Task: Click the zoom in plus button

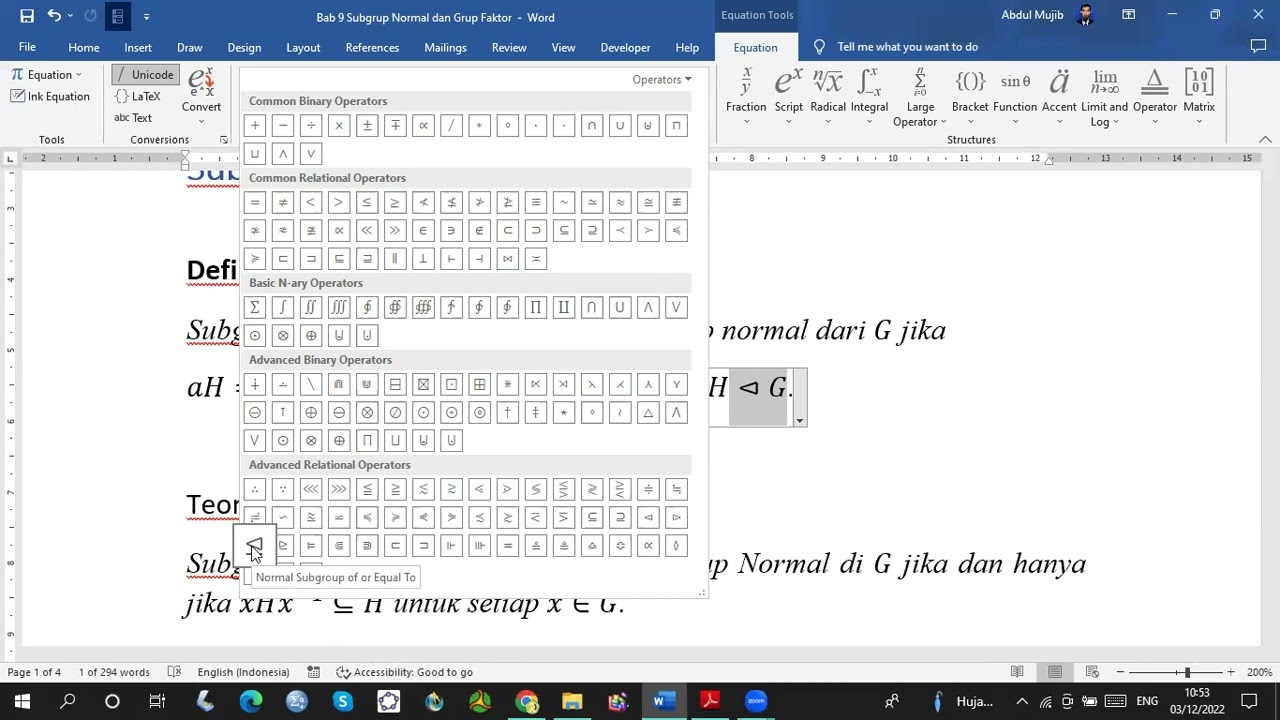Action: point(1230,672)
